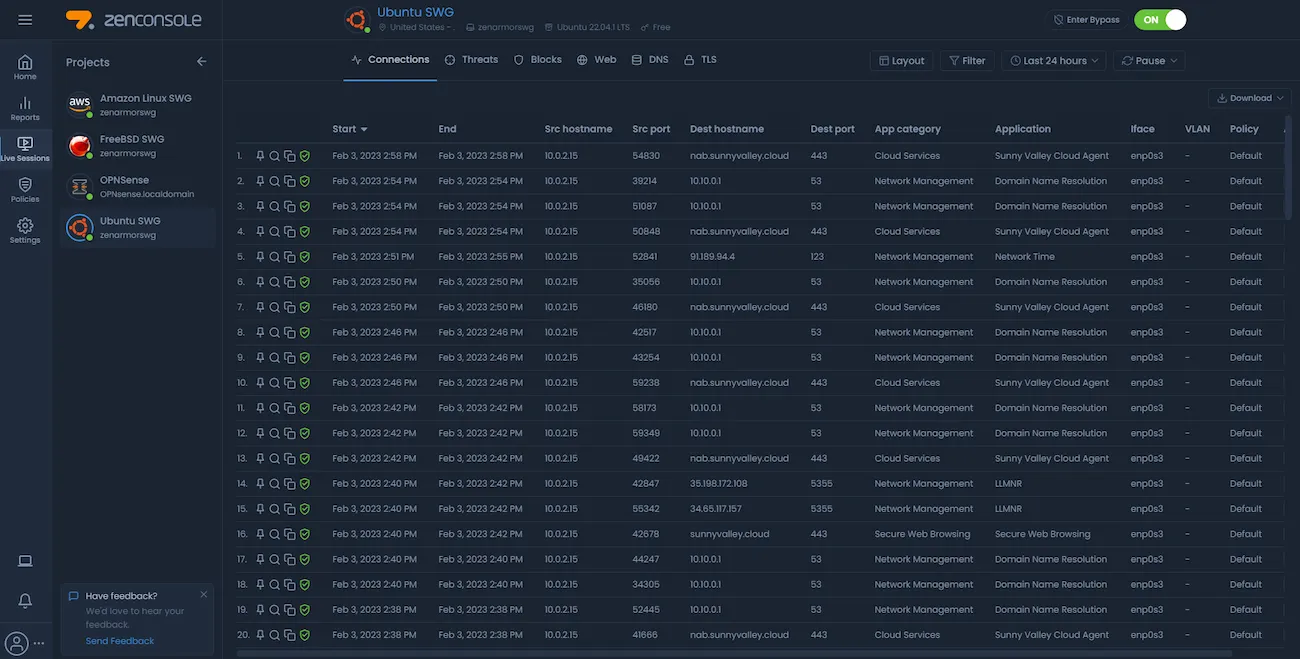Click the Application column header
The height and width of the screenshot is (659, 1300).
coord(1023,129)
